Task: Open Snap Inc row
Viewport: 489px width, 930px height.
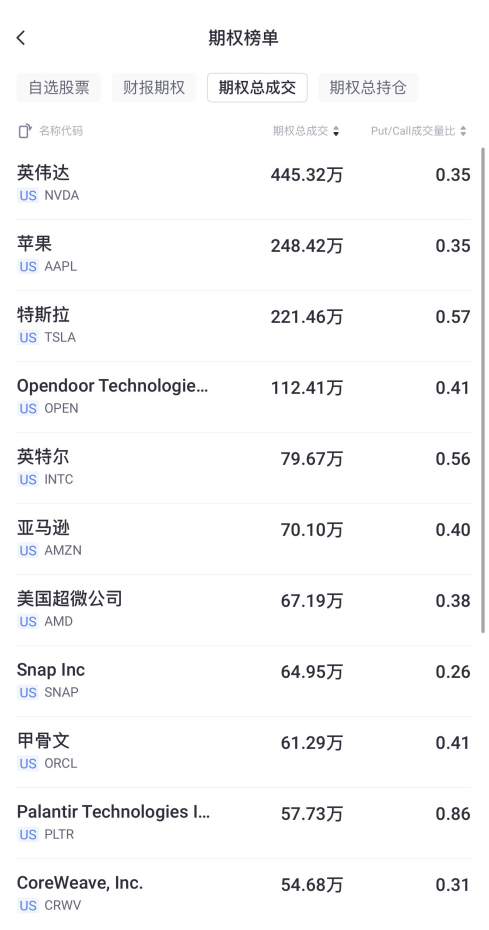Action: coord(244,681)
